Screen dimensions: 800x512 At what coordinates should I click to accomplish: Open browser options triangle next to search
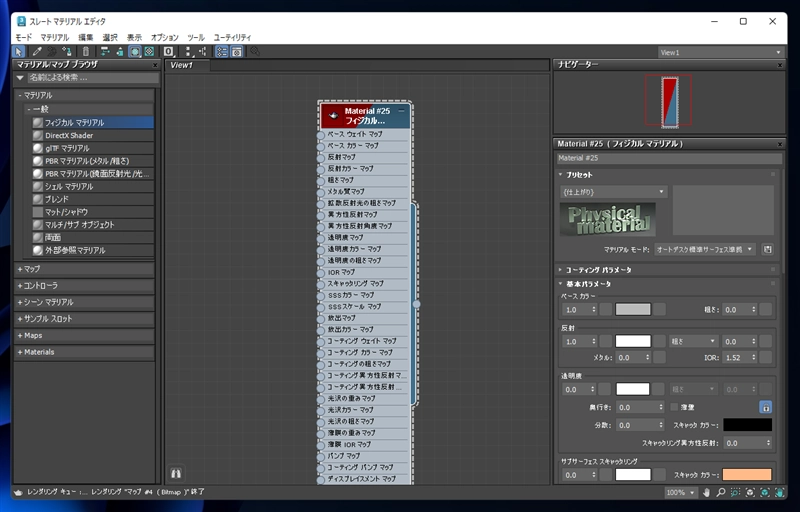point(20,78)
